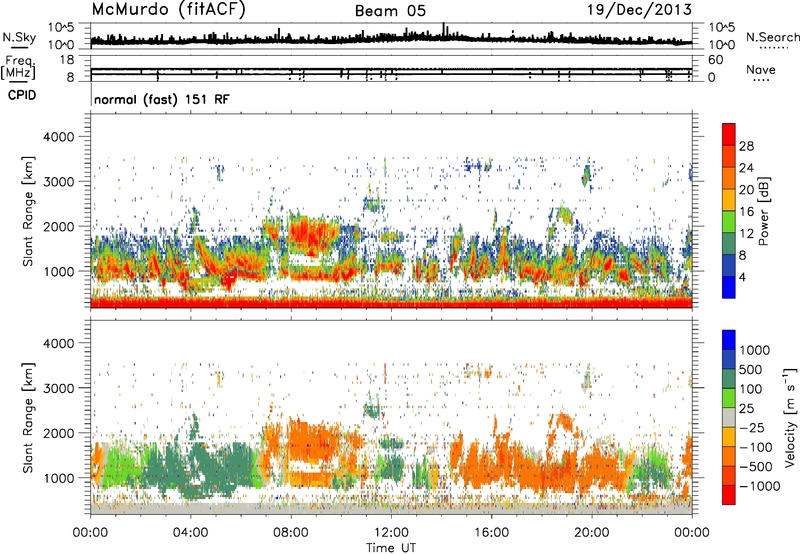
Task: Click the "1000" value on the Velocity scale
Action: pyautogui.click(x=755, y=350)
